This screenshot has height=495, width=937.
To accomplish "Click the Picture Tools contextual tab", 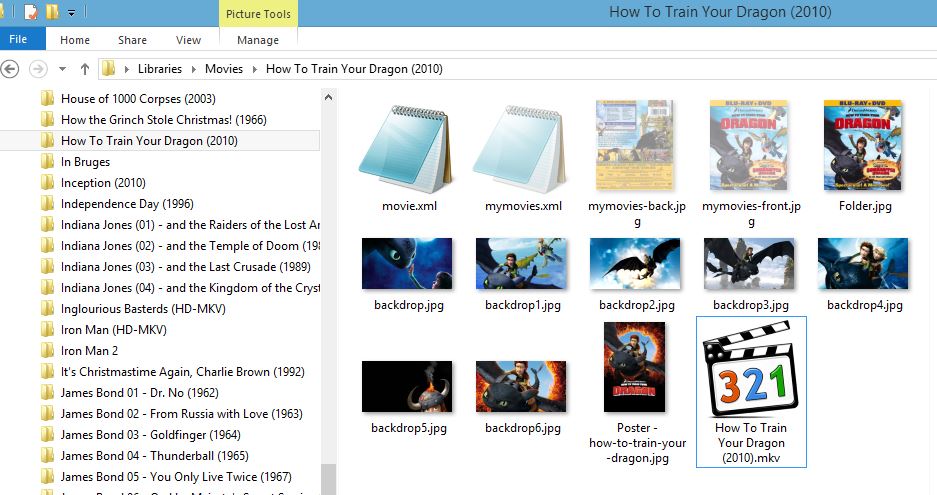I will pyautogui.click(x=258, y=14).
